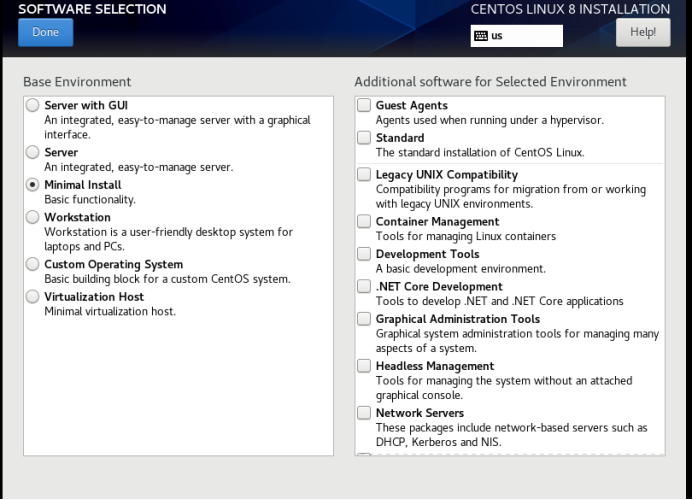
Task: Select the Server base environment radio button
Action: point(32,152)
